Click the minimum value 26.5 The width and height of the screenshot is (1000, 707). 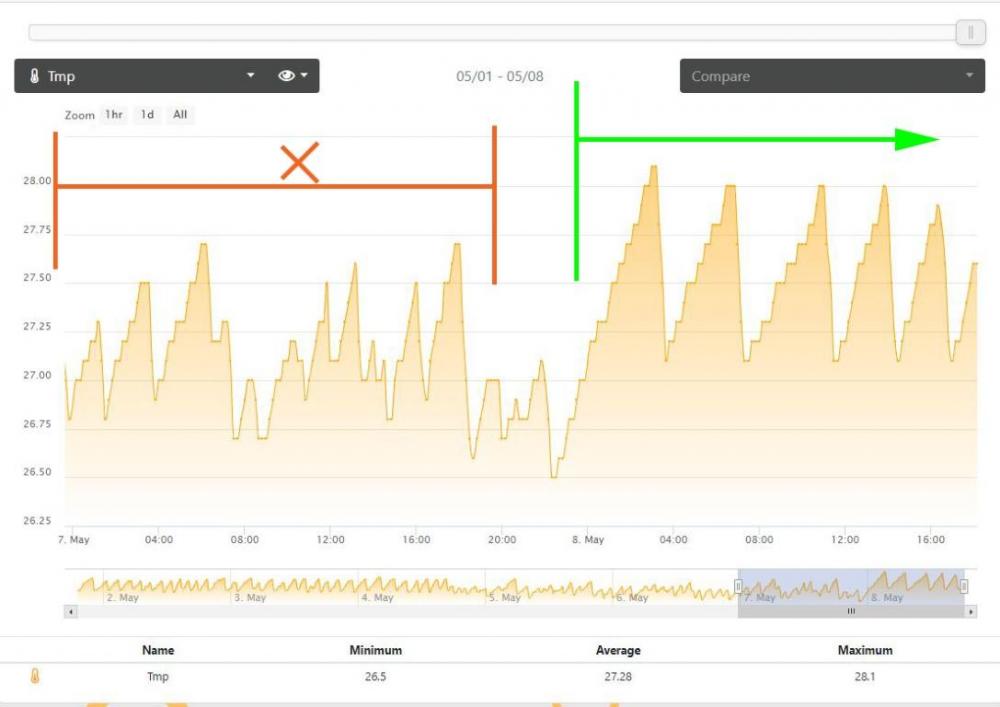[x=376, y=676]
